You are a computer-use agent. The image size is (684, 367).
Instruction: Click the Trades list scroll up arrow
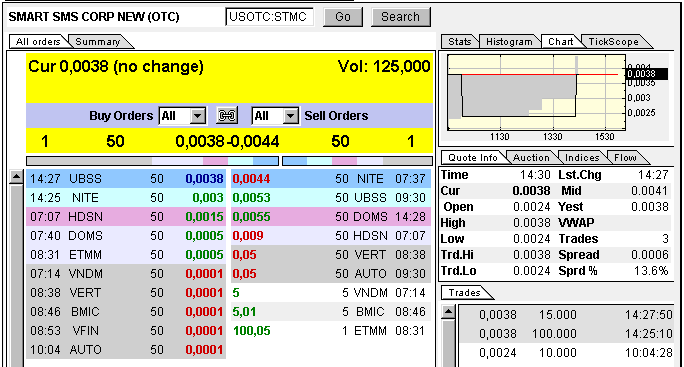(x=448, y=312)
